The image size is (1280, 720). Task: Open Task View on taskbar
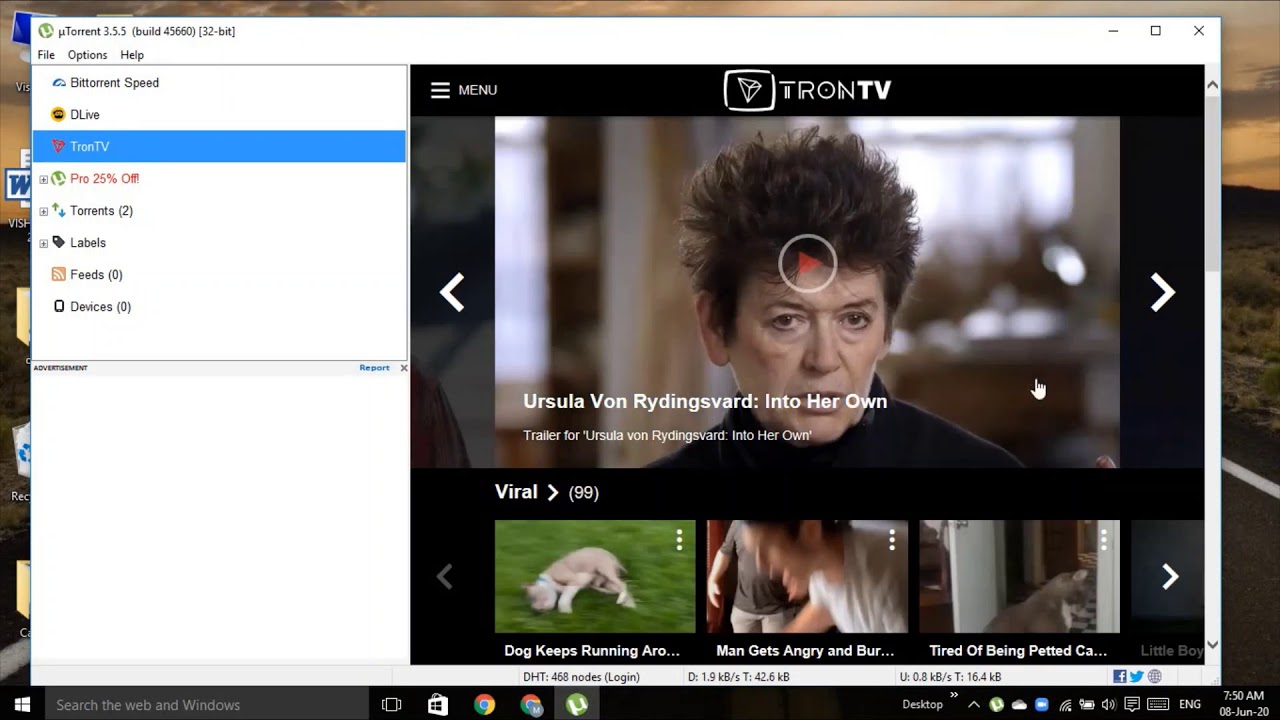[x=392, y=705]
